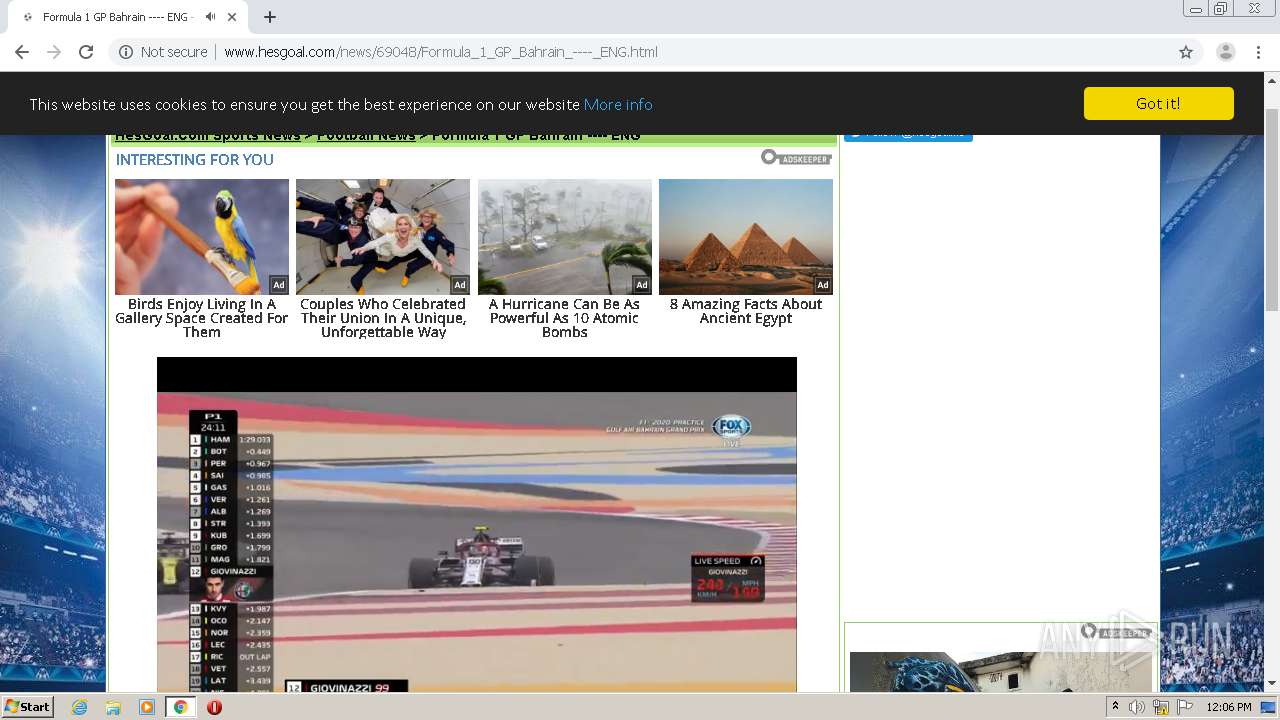Read '8 Amazing Facts About Ancient Egypt'
Screen dimensions: 1280x720
coord(746,311)
